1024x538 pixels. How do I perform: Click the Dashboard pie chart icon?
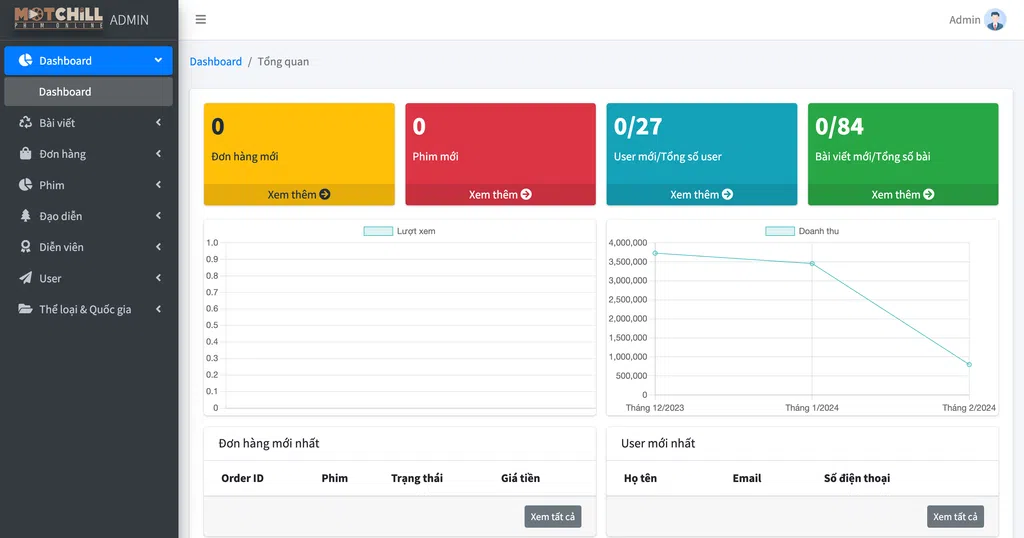pos(25,60)
